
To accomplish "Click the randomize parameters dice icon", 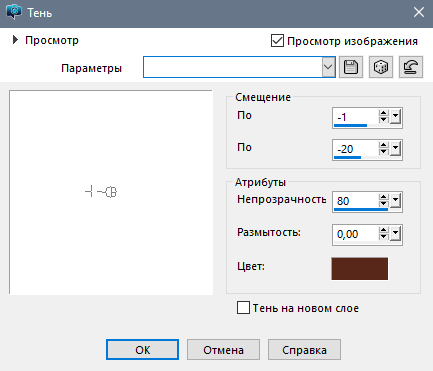I will [381, 67].
